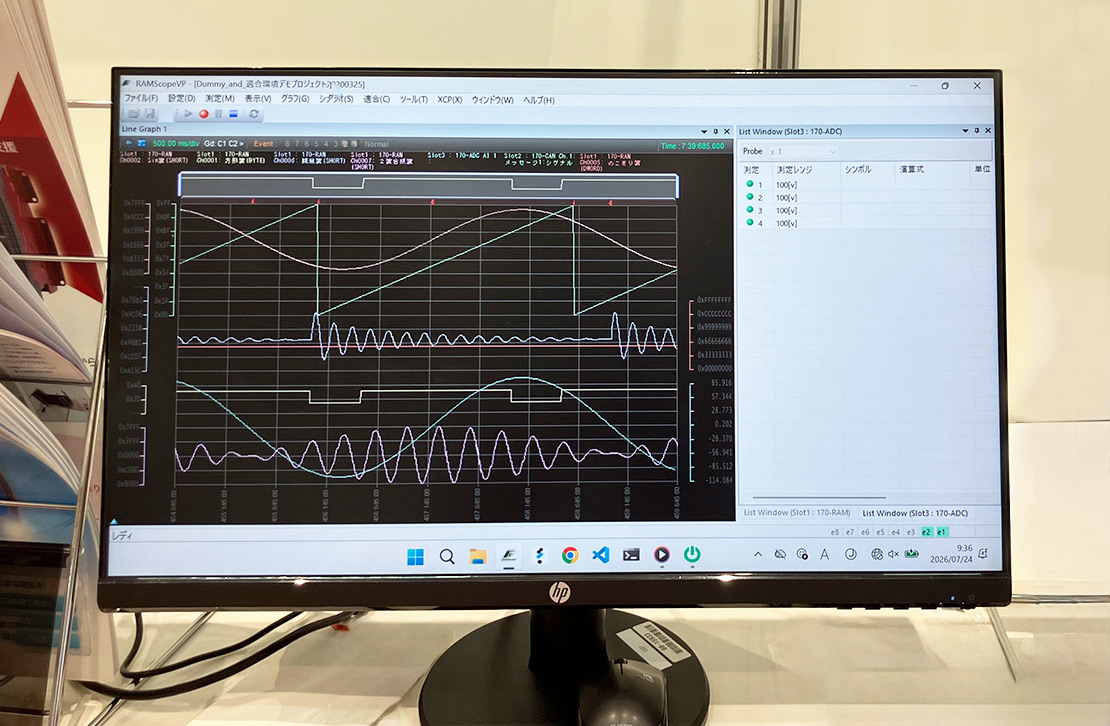Click the pause icon in the toolbar
The height and width of the screenshot is (726, 1110).
click(219, 114)
